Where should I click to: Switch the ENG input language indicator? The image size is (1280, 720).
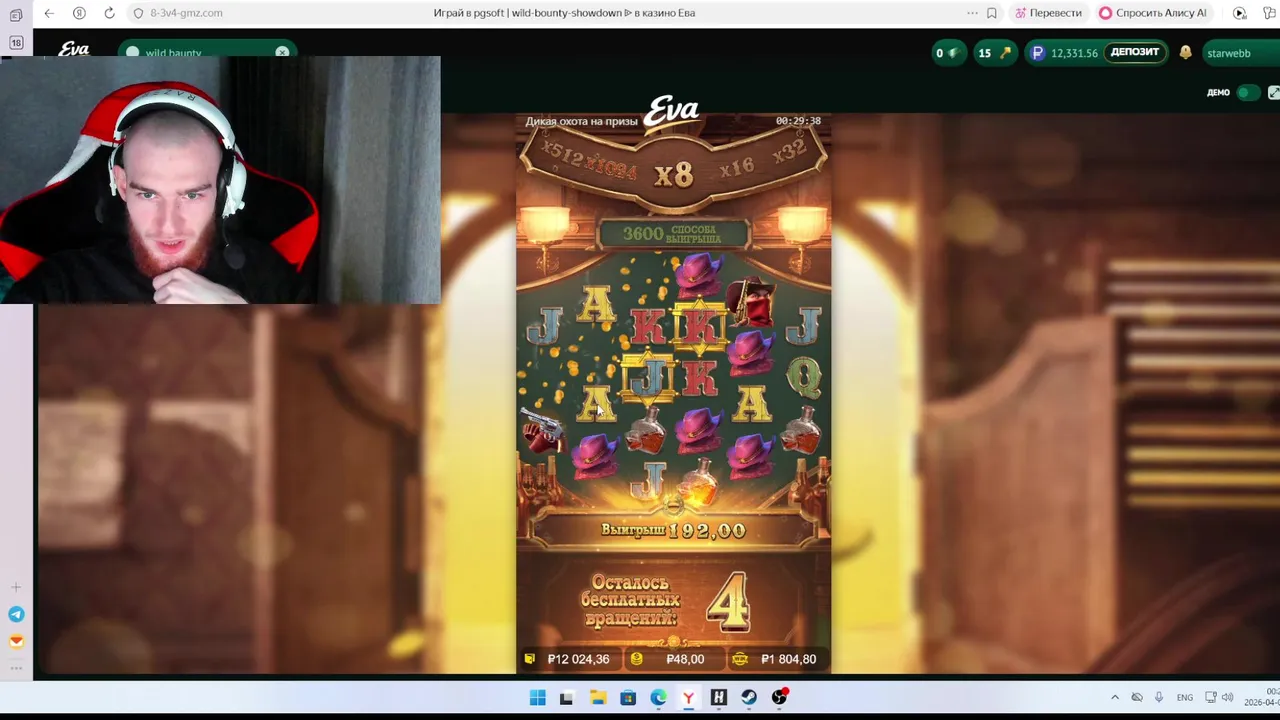pos(1185,697)
